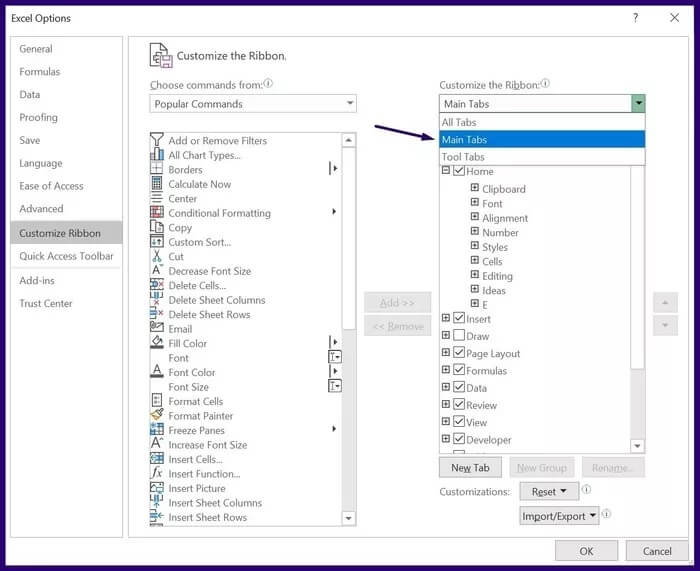Click the Email command icon
This screenshot has width=700, height=571.
click(x=157, y=328)
